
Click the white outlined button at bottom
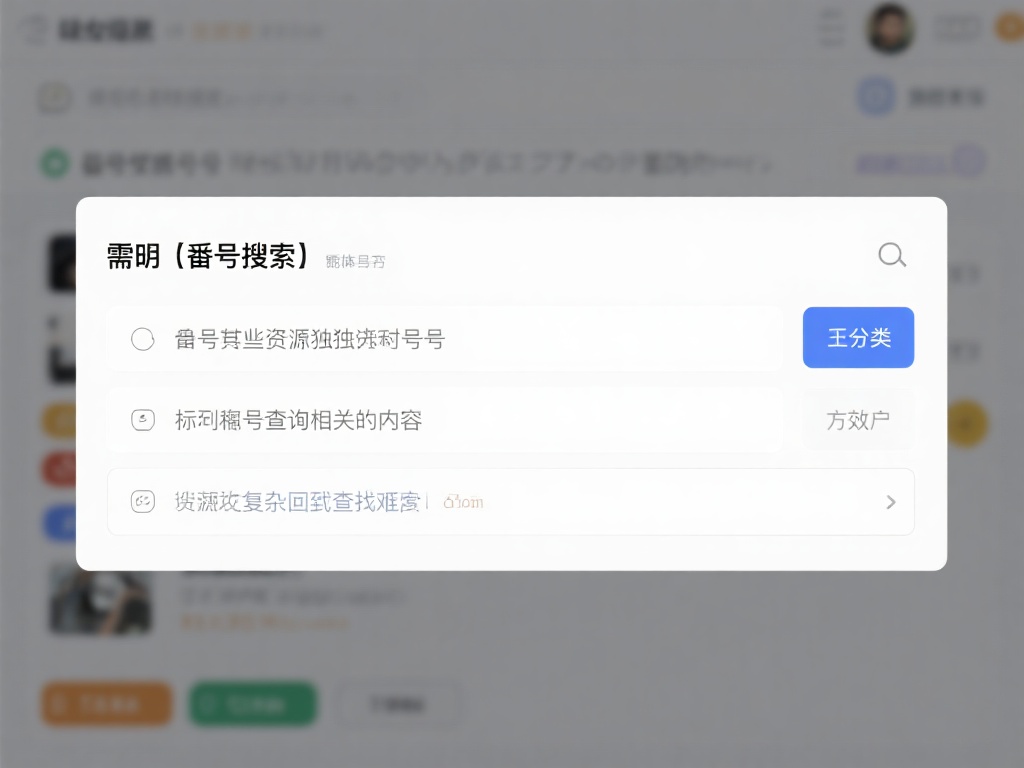click(x=399, y=704)
